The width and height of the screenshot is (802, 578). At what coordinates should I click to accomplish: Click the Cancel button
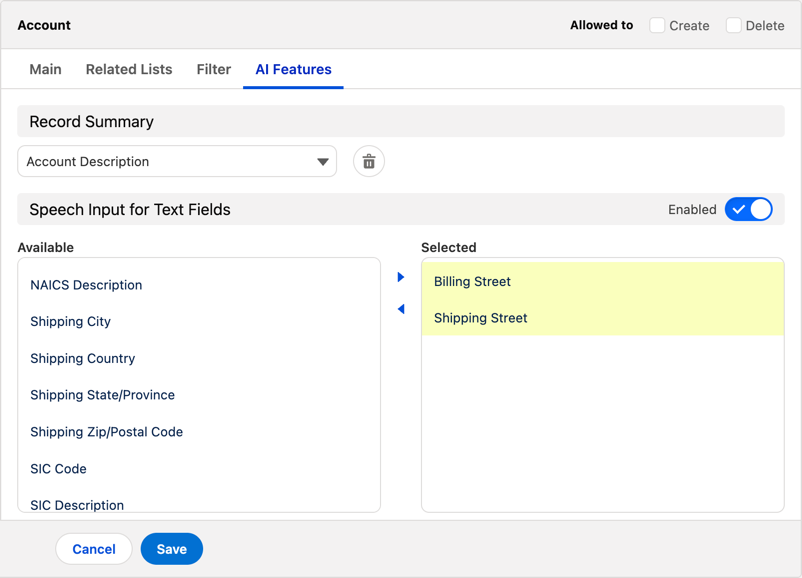(x=93, y=548)
